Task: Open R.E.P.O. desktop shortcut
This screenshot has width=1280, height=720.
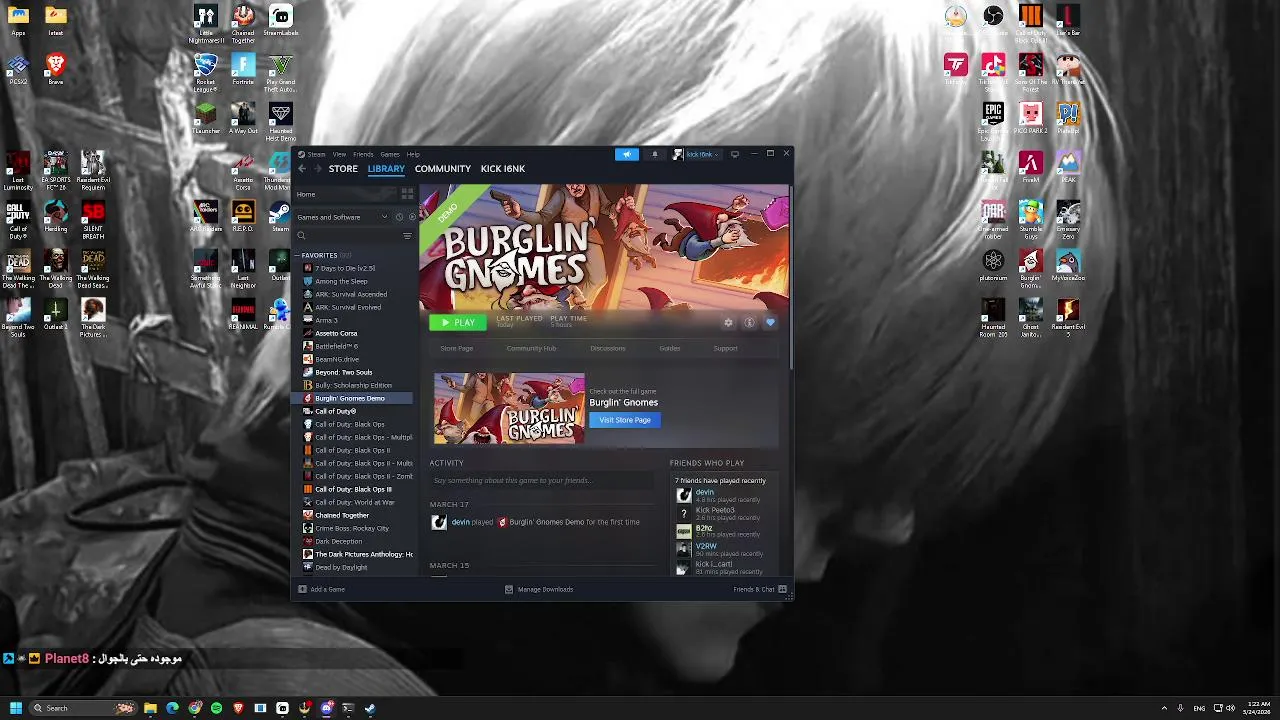Action: [243, 216]
